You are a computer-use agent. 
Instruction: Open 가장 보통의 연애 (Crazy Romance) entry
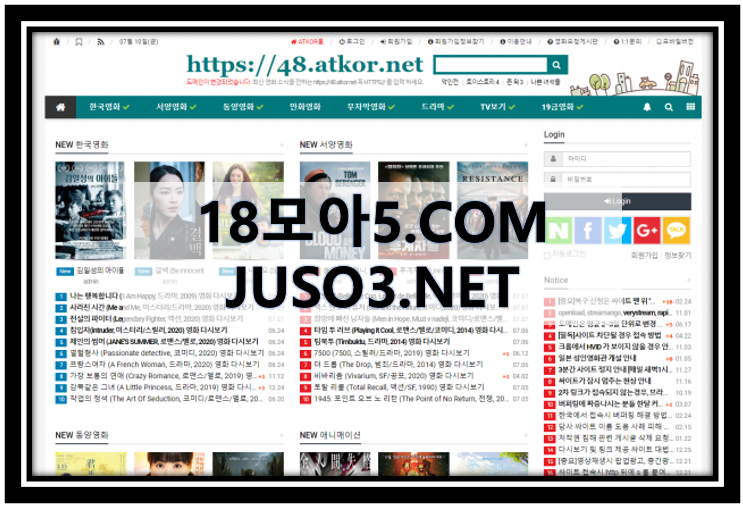coord(163,376)
